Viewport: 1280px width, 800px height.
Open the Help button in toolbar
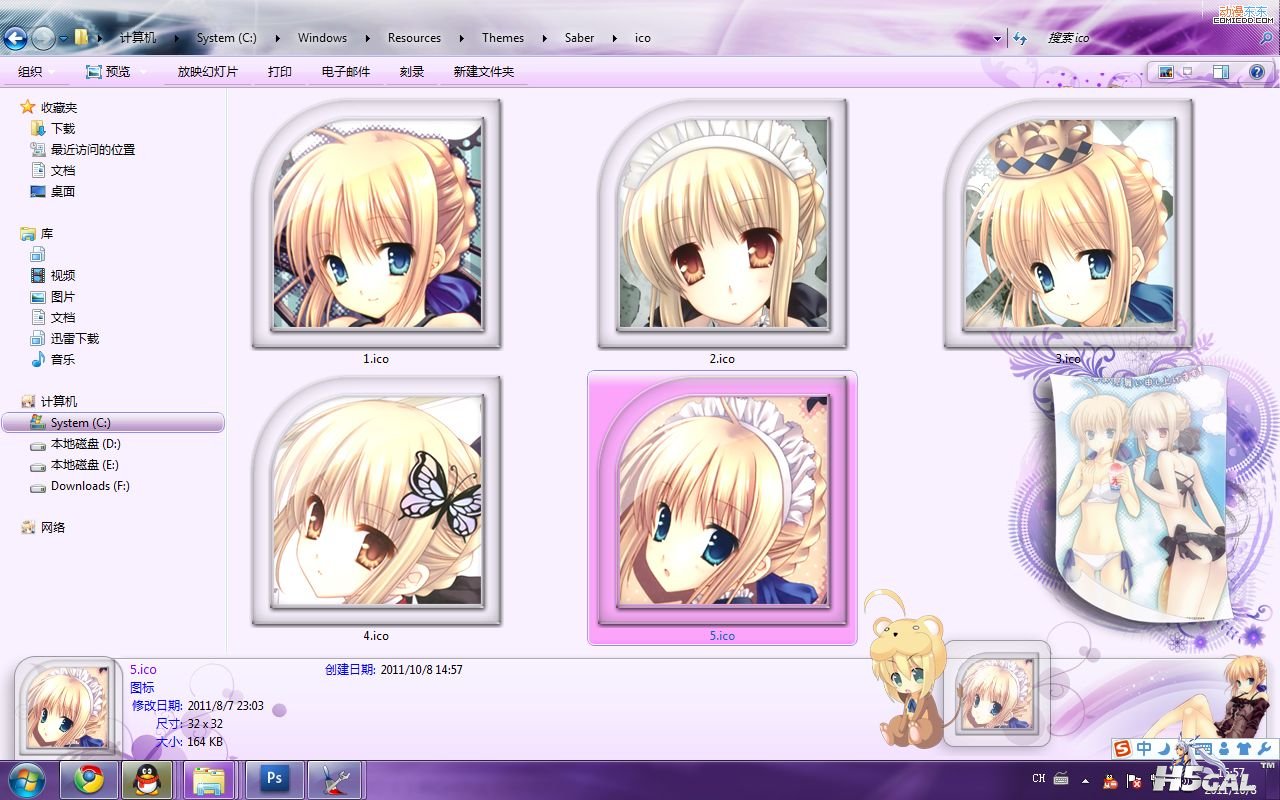[1257, 72]
